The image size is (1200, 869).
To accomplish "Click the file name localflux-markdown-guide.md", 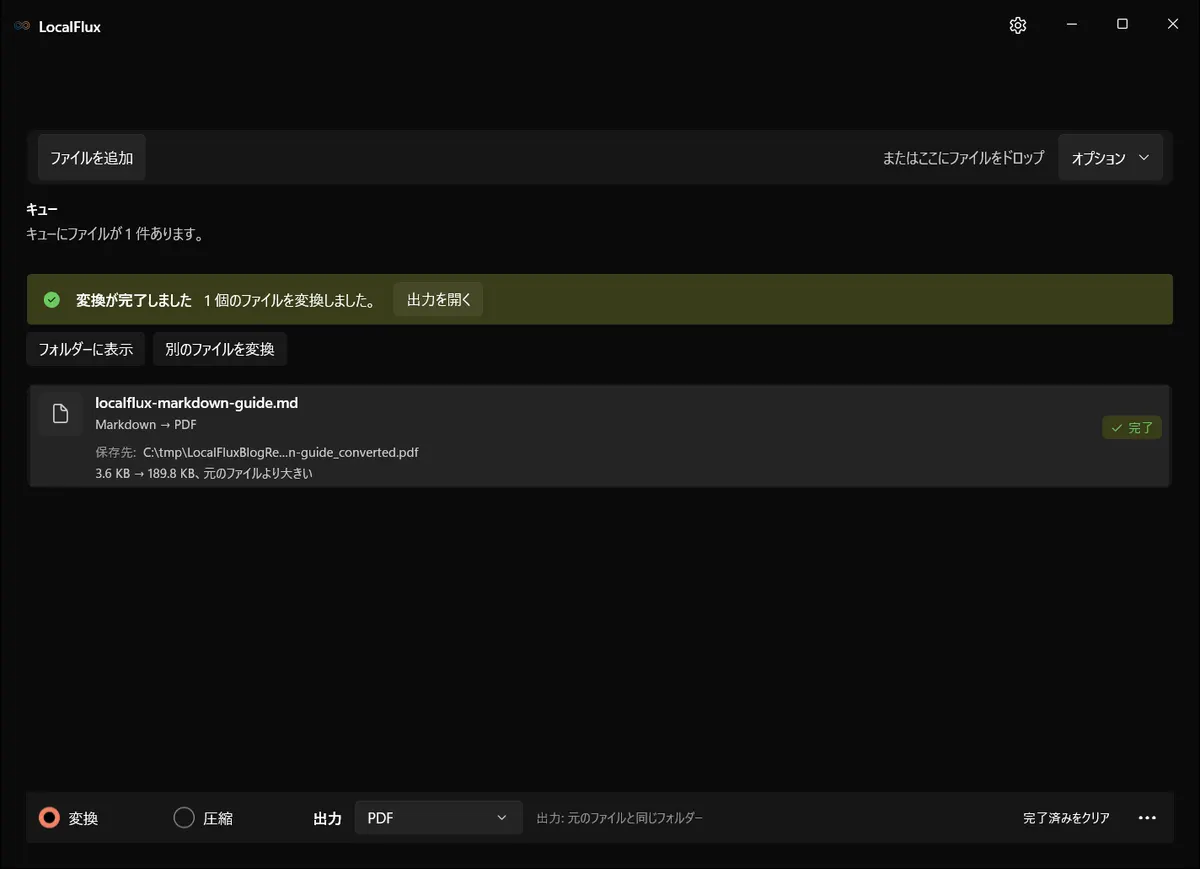I will click(196, 403).
